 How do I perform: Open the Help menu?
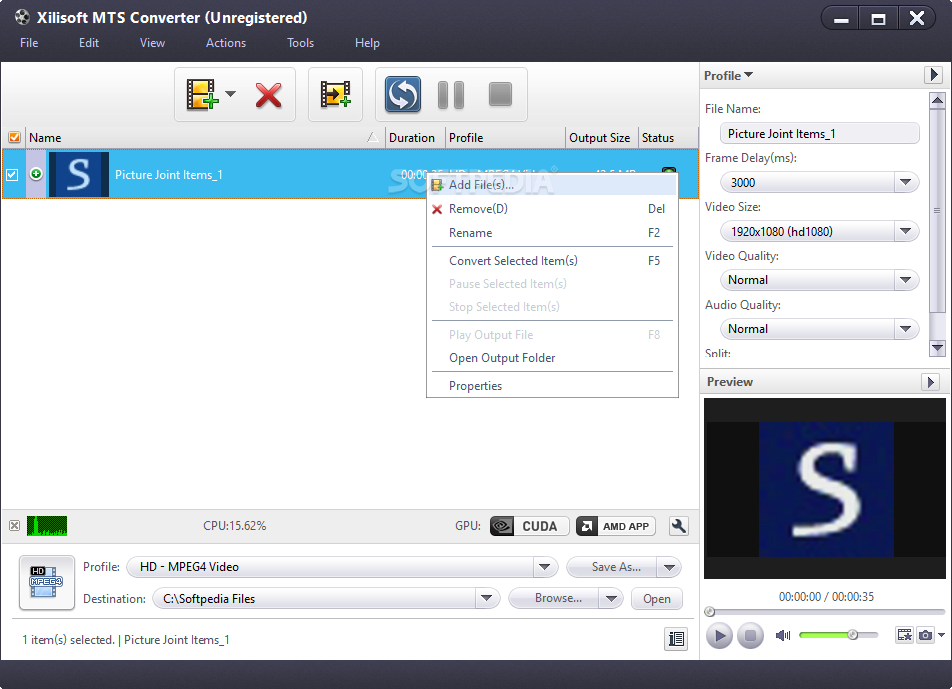click(x=367, y=43)
